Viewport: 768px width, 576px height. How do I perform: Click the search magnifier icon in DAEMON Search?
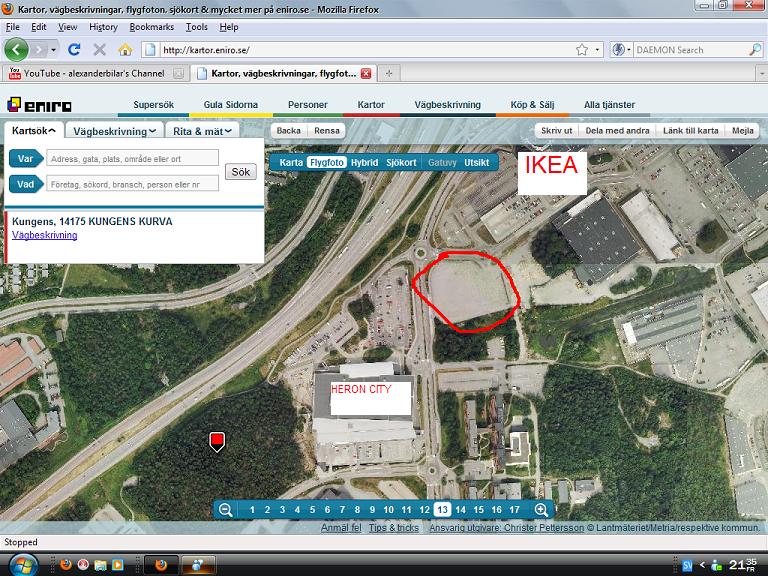click(x=755, y=49)
